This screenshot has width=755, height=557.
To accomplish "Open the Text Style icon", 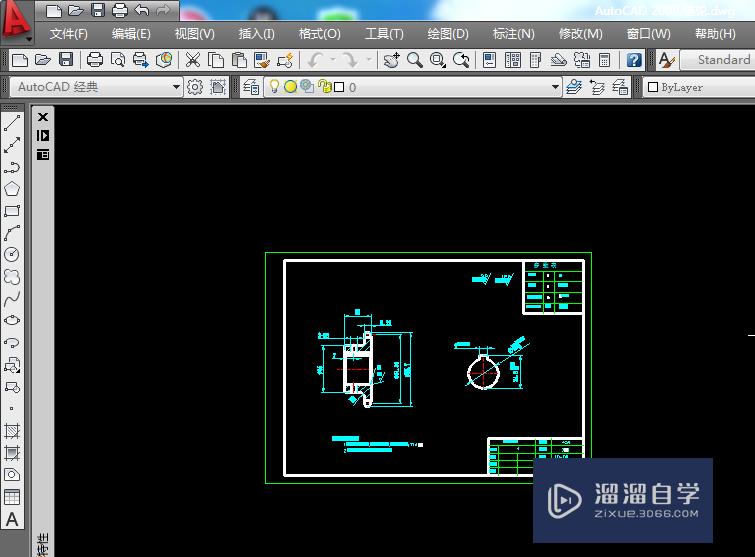I will (x=666, y=60).
